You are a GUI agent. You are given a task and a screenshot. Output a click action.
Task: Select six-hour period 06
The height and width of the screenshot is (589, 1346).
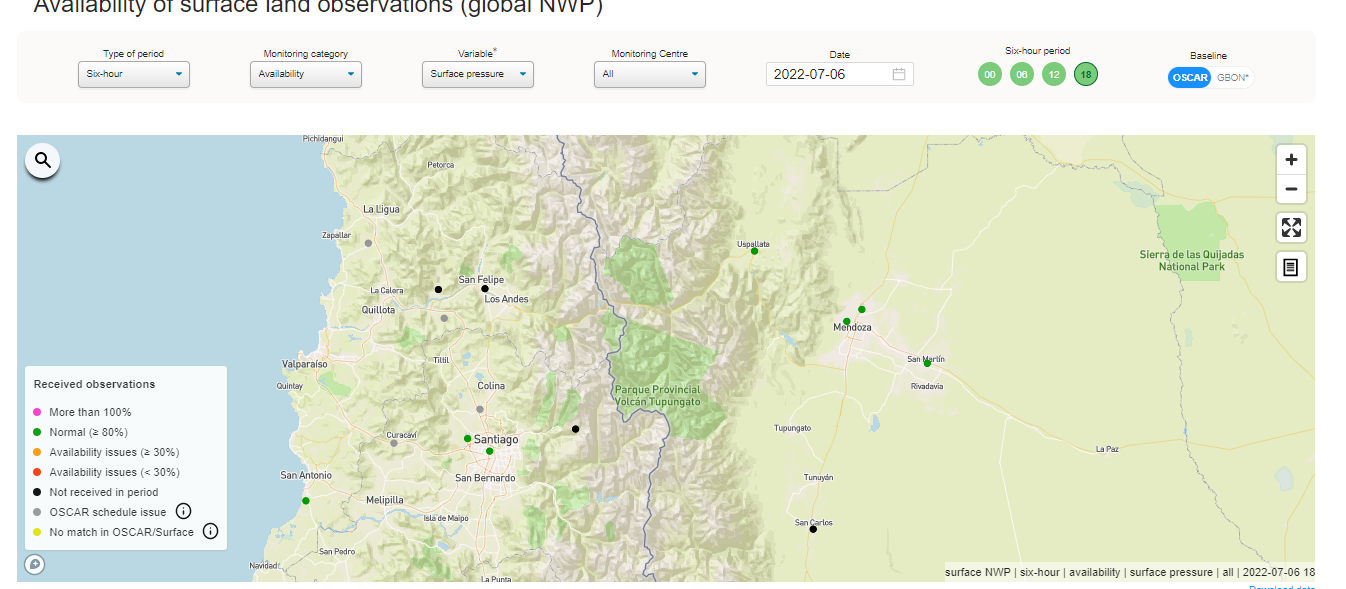click(x=1022, y=75)
